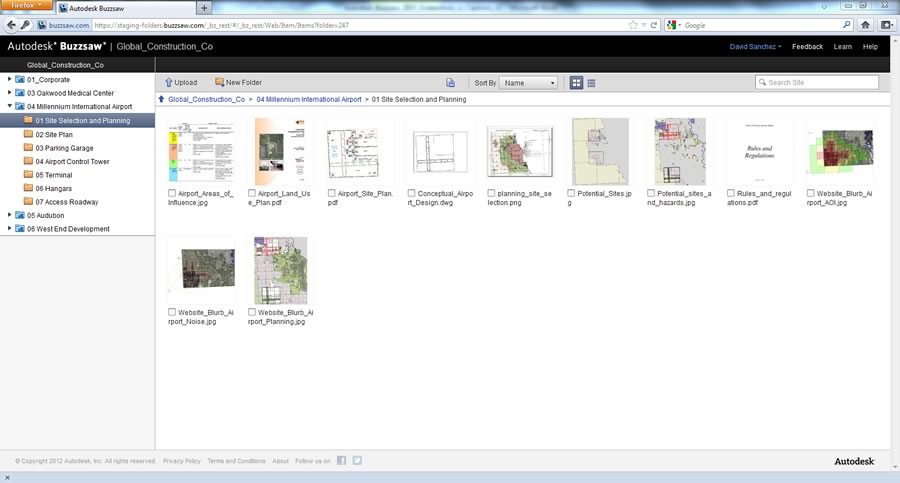This screenshot has height=483, width=900.
Task: Go back with browser back arrow
Action: pos(11,25)
